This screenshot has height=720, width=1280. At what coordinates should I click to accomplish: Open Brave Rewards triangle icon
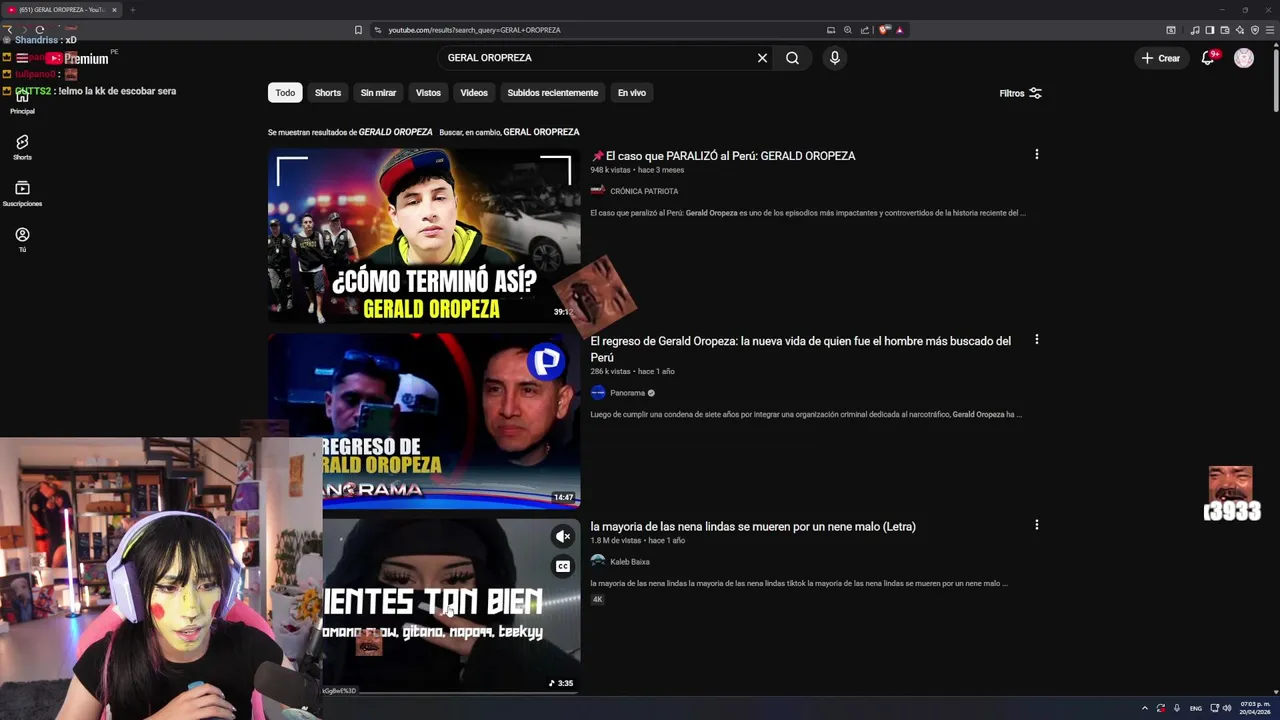click(900, 30)
